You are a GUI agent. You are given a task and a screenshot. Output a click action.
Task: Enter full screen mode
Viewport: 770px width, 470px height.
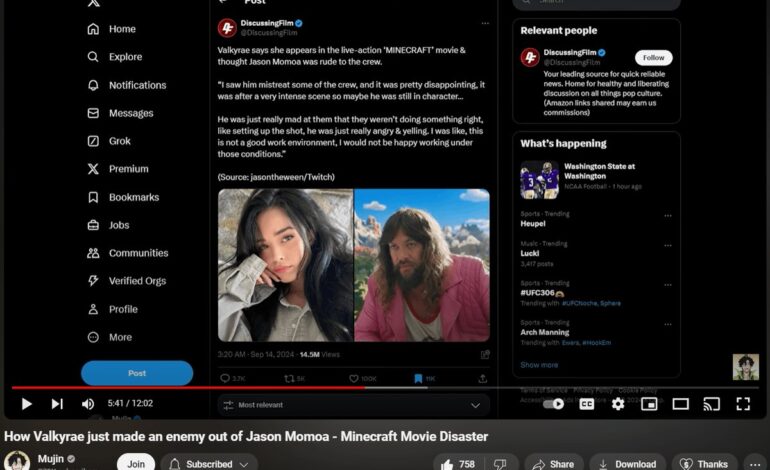[x=743, y=404]
